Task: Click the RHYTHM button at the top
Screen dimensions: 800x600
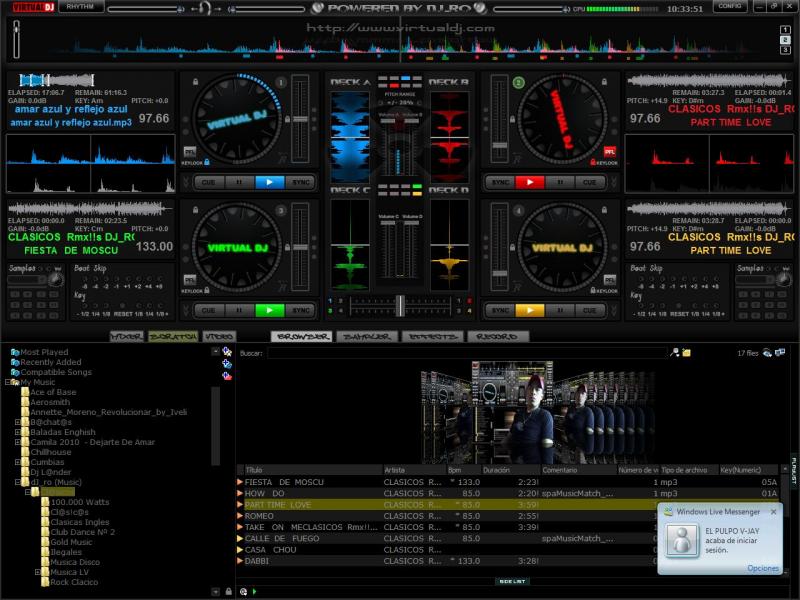Action: 79,7
